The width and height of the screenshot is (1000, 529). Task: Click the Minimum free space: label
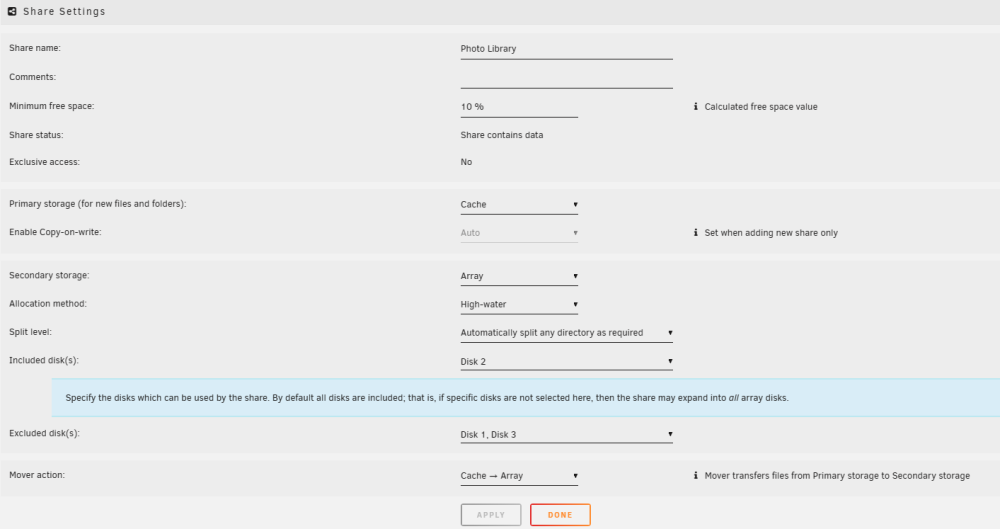coord(52,107)
